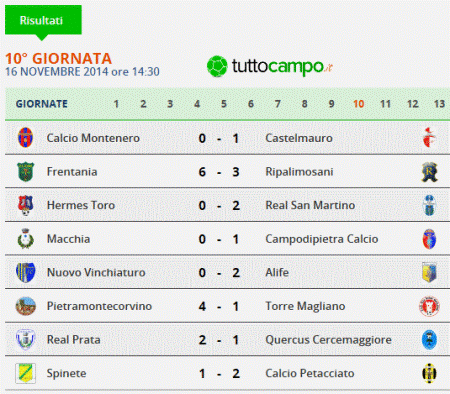Open the Frentania 6 - 3 match score
This screenshot has height=394, width=450.
click(x=219, y=172)
